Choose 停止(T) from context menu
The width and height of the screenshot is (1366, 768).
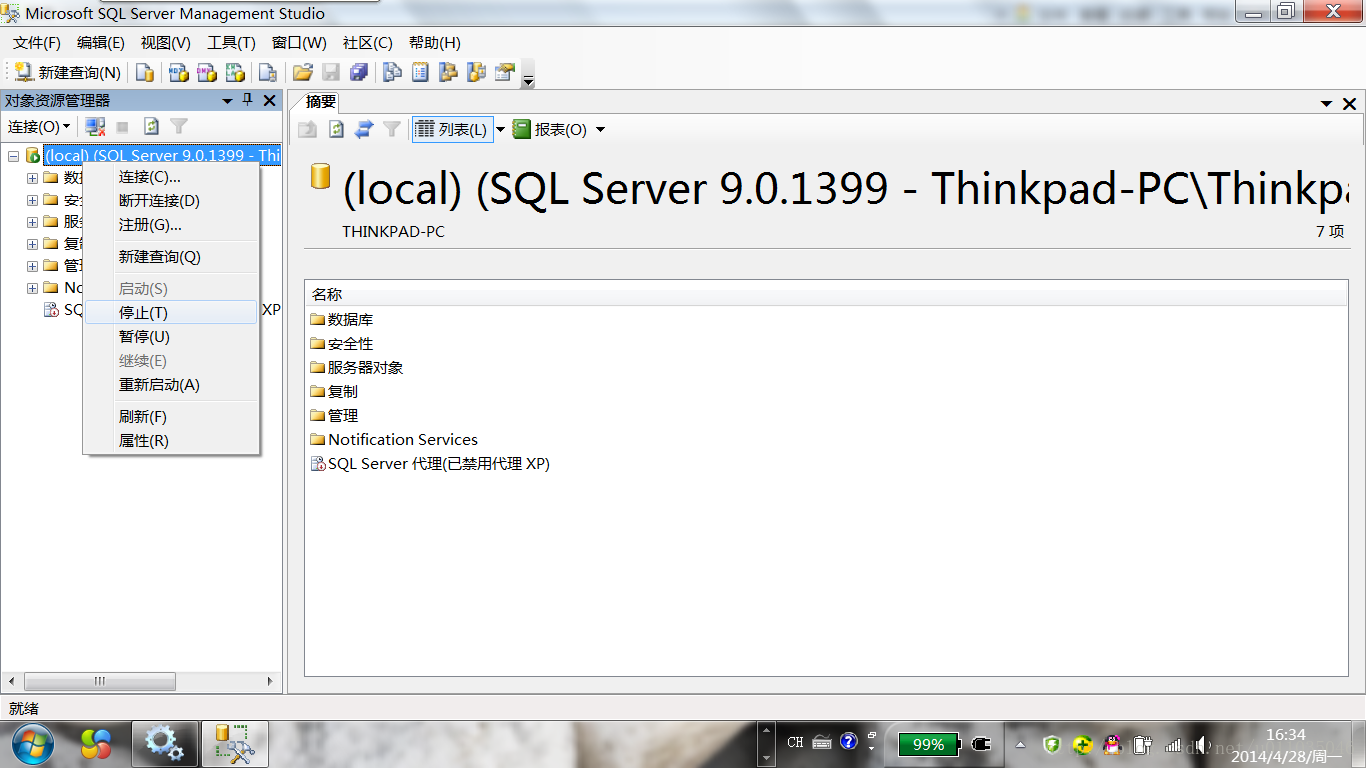(171, 313)
